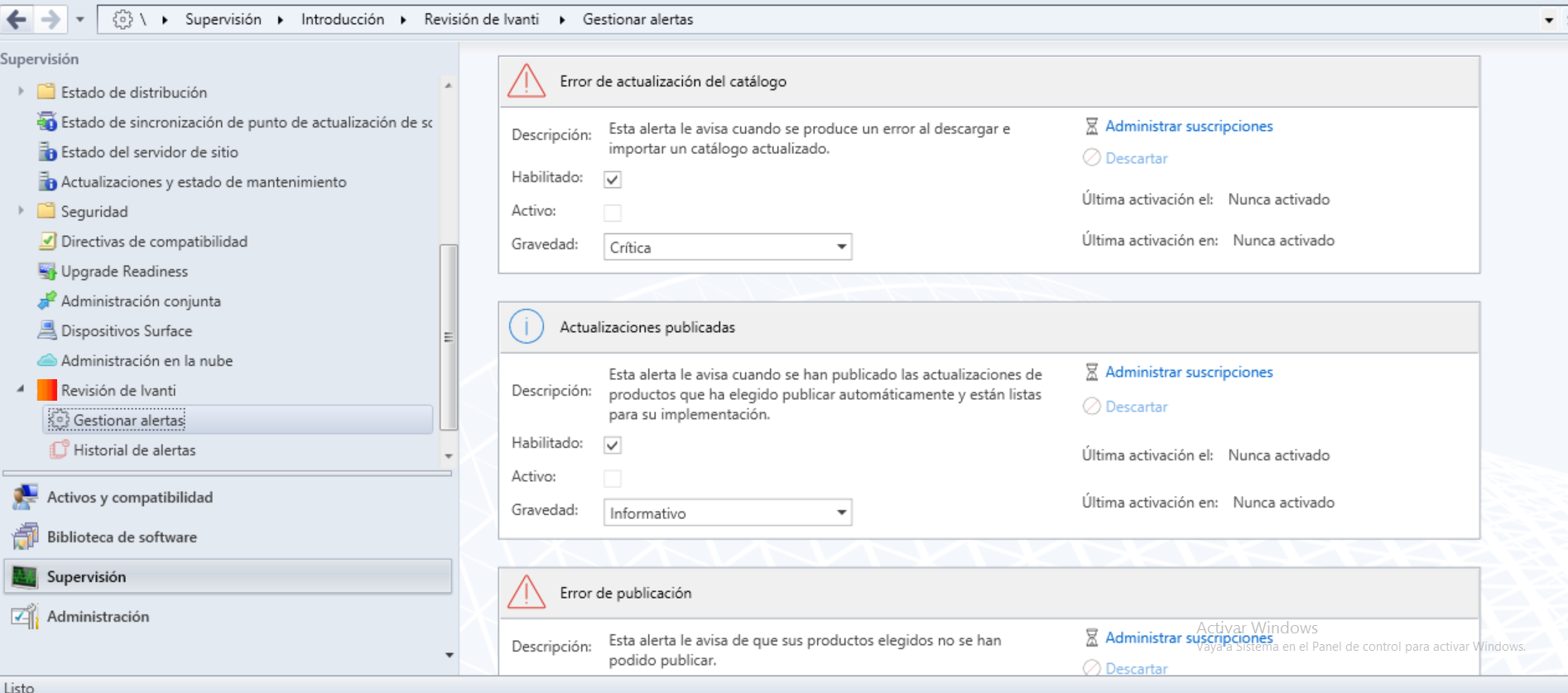Click the Administración conjunta icon
1568x693 pixels.
pyautogui.click(x=47, y=301)
